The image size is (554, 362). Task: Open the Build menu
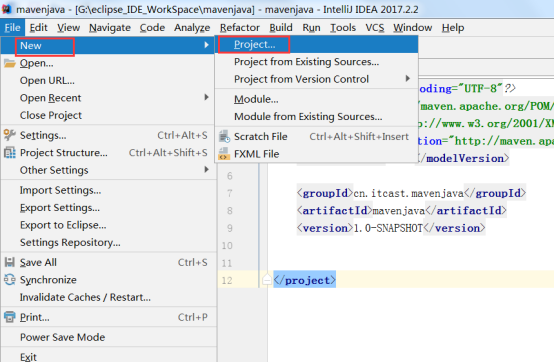281,28
